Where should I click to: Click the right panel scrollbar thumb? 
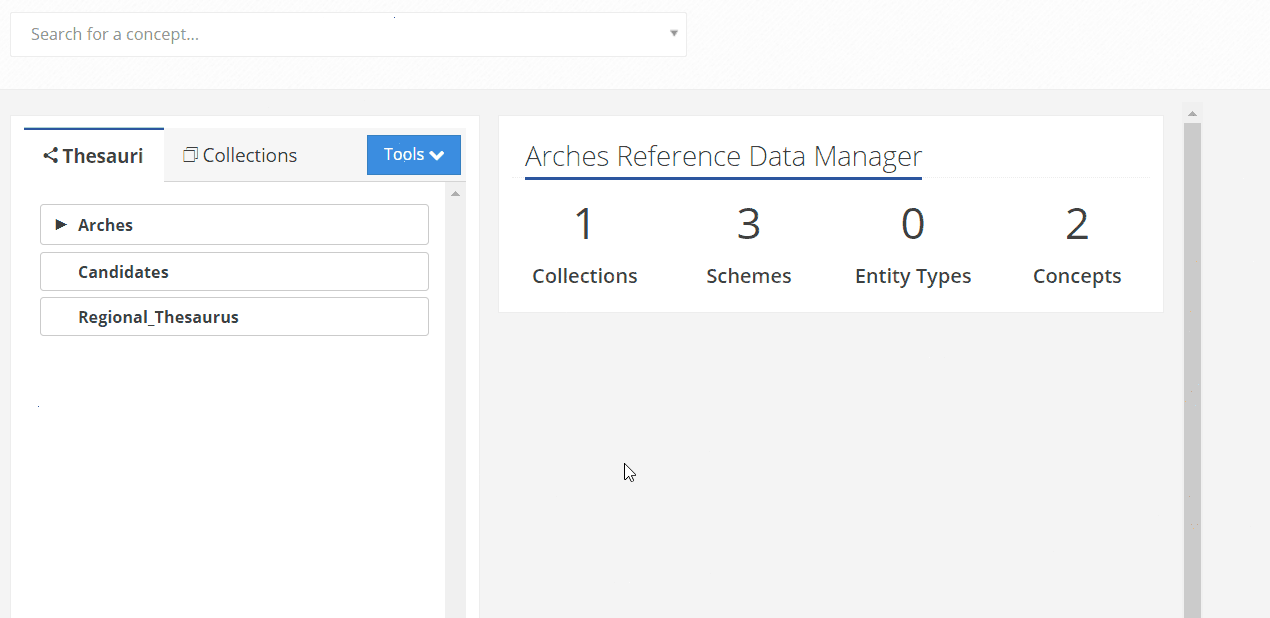(1192, 370)
